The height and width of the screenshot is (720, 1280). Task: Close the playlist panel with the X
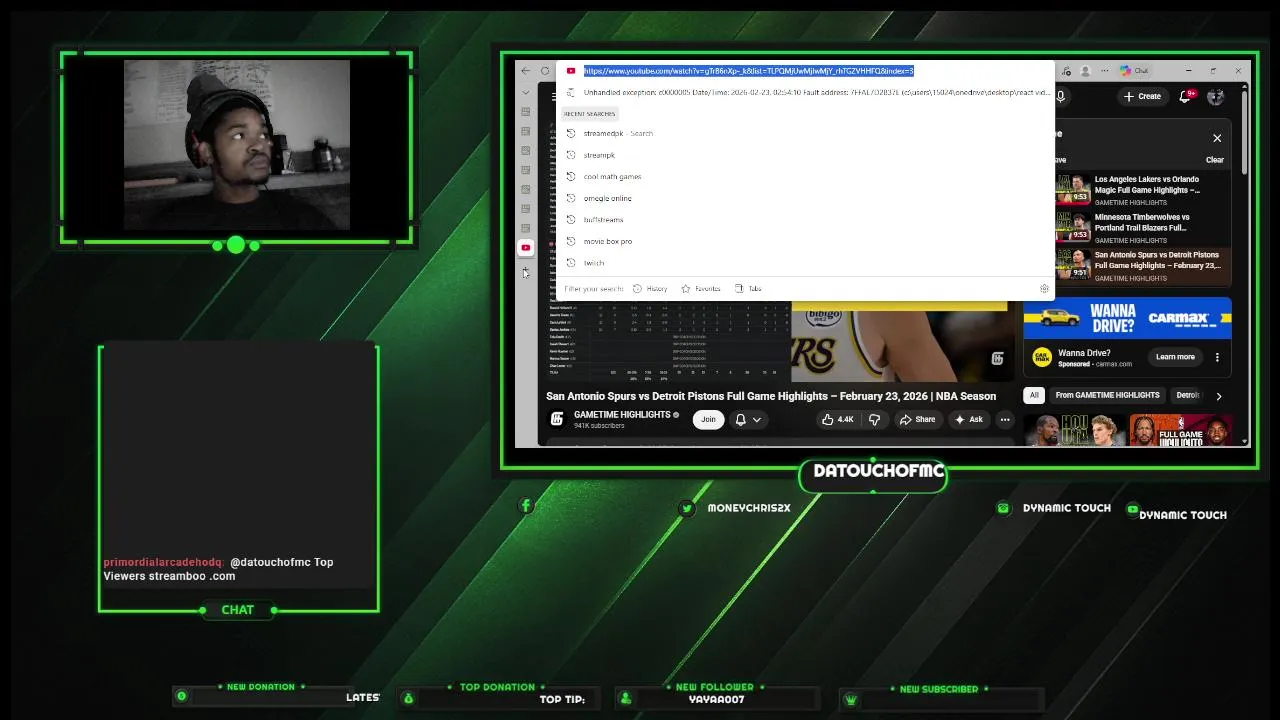tap(1217, 138)
